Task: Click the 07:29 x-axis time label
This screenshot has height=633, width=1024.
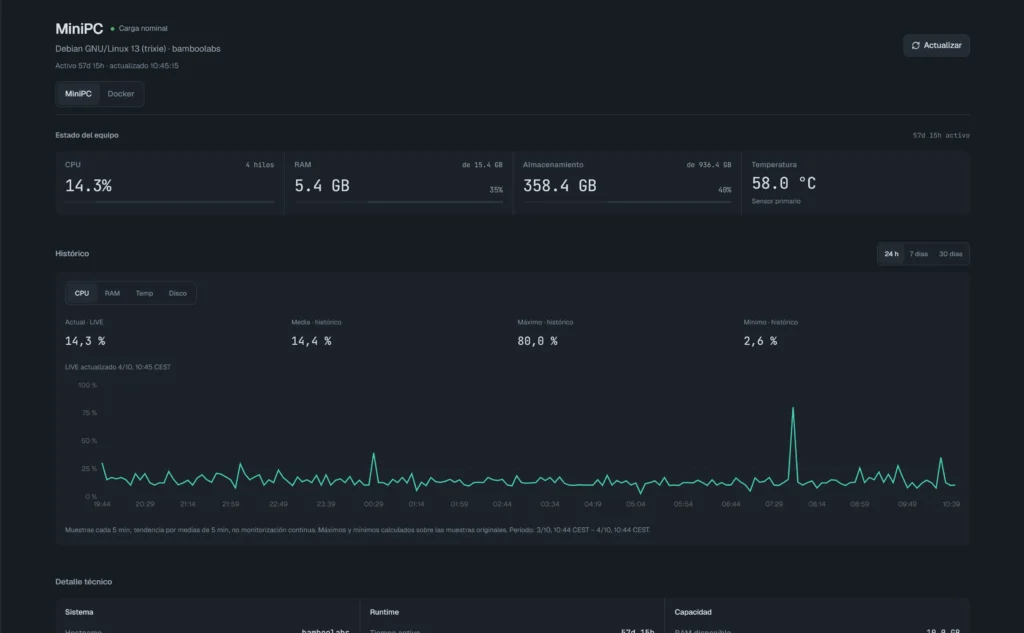Action: (774, 504)
